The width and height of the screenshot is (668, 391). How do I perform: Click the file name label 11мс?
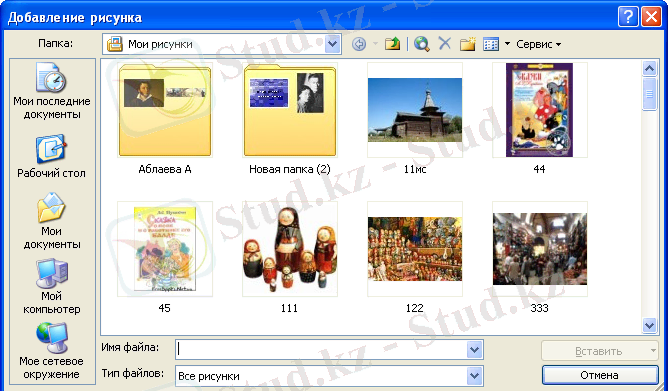[415, 170]
